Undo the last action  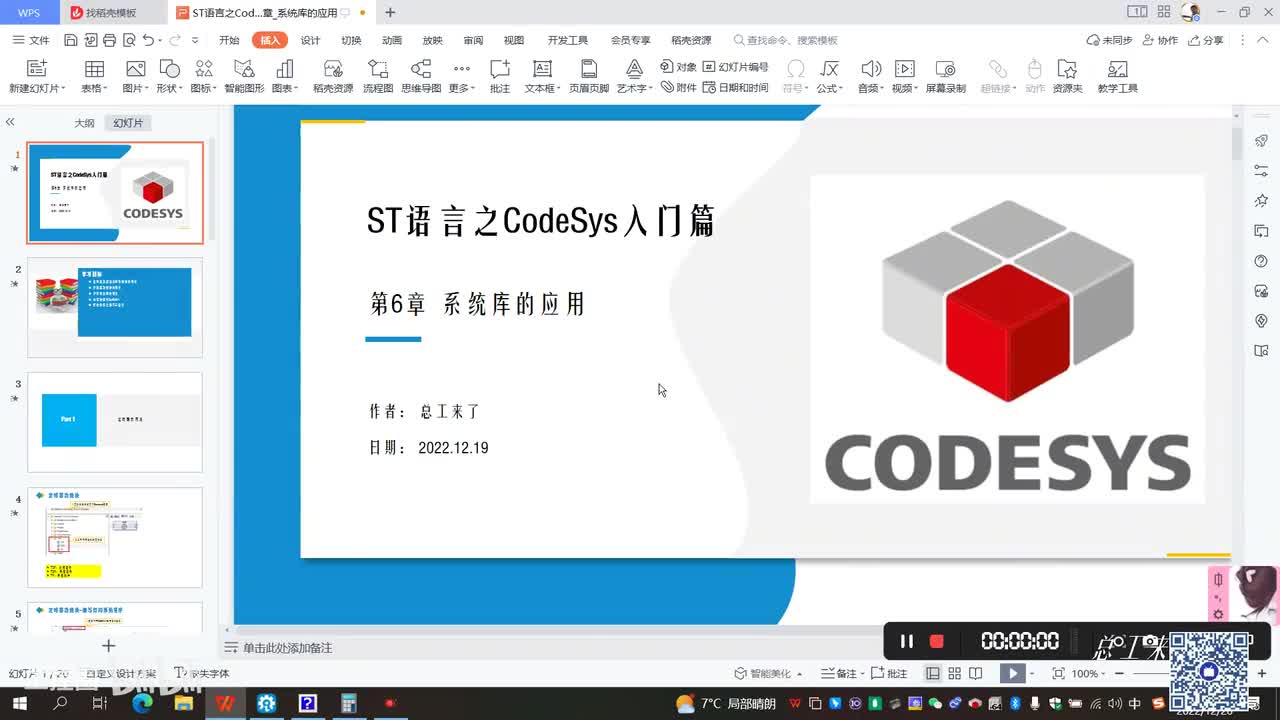[x=148, y=40]
